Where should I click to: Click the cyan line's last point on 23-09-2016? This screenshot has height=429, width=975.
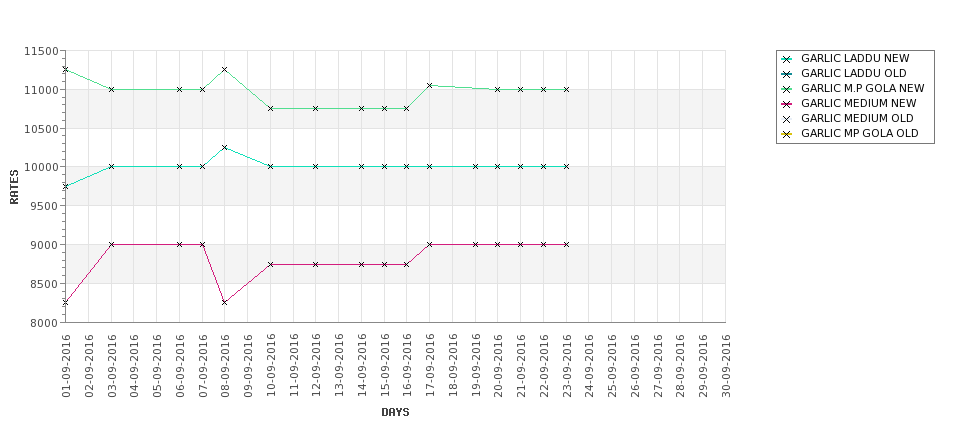pos(566,167)
